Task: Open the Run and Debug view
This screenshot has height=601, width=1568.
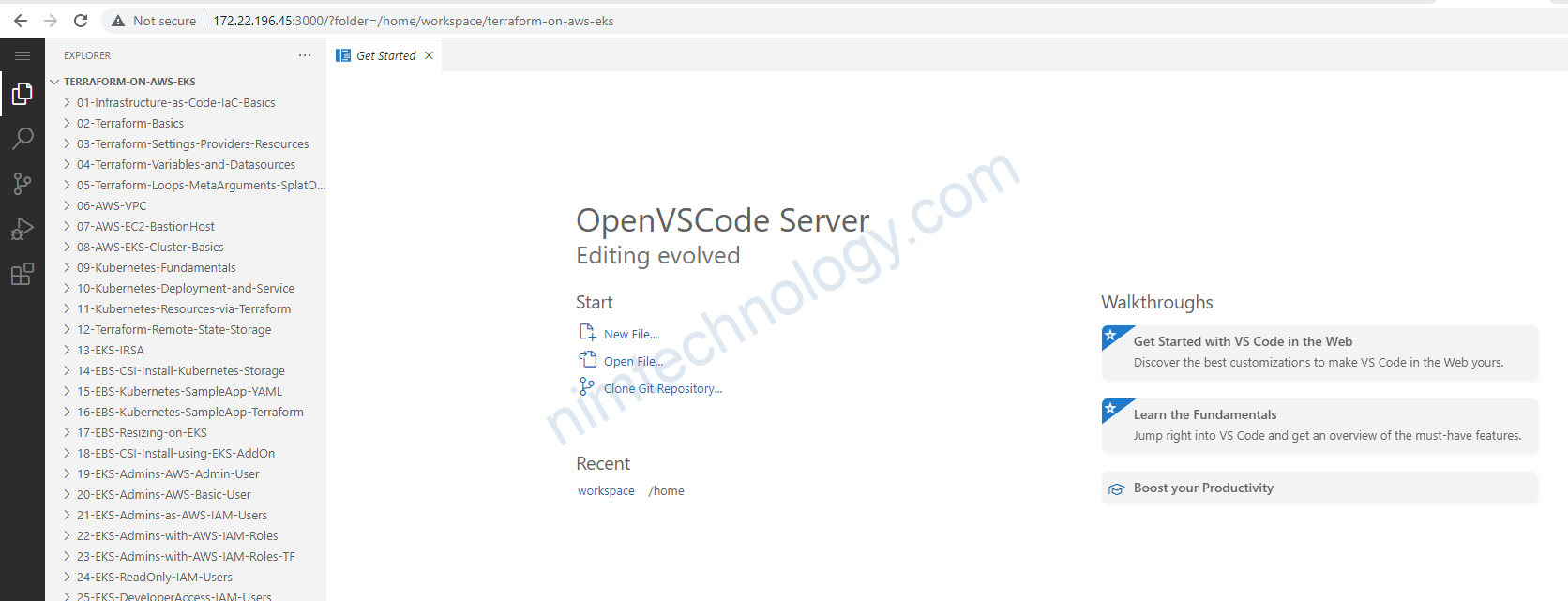Action: tap(23, 229)
